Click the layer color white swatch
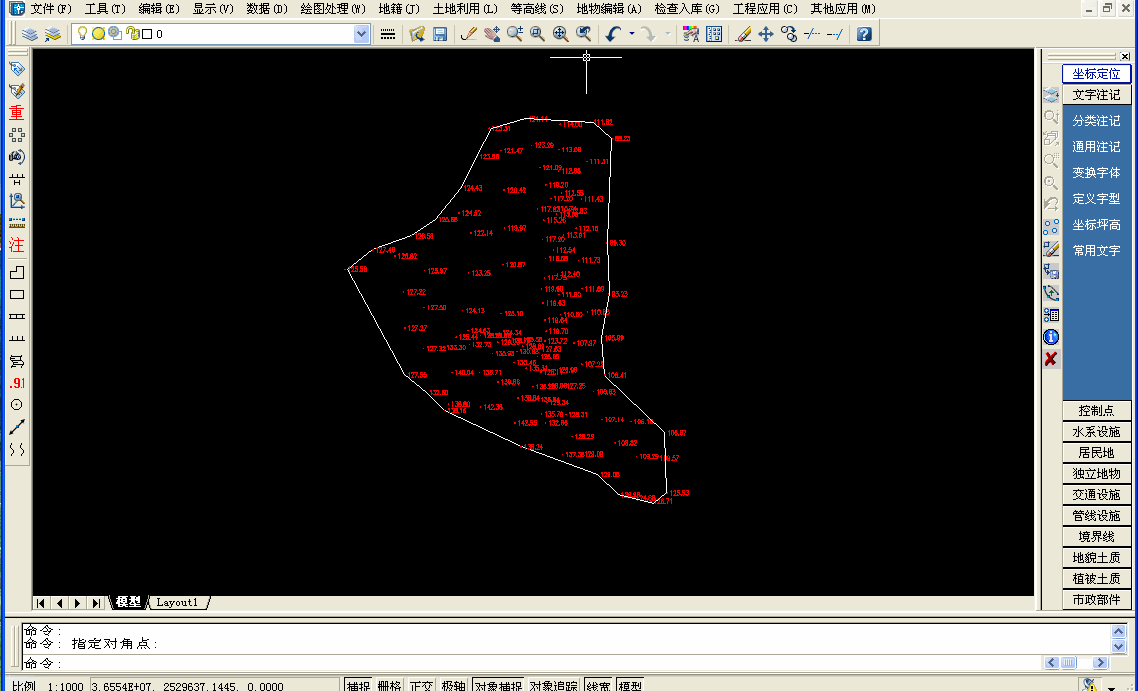The height and width of the screenshot is (691, 1138). coord(147,34)
